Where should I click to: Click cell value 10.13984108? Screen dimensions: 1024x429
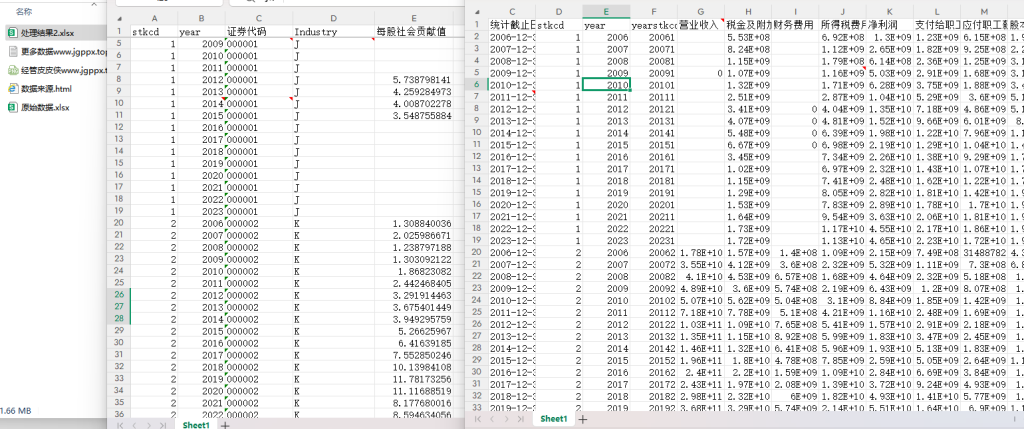coord(414,367)
